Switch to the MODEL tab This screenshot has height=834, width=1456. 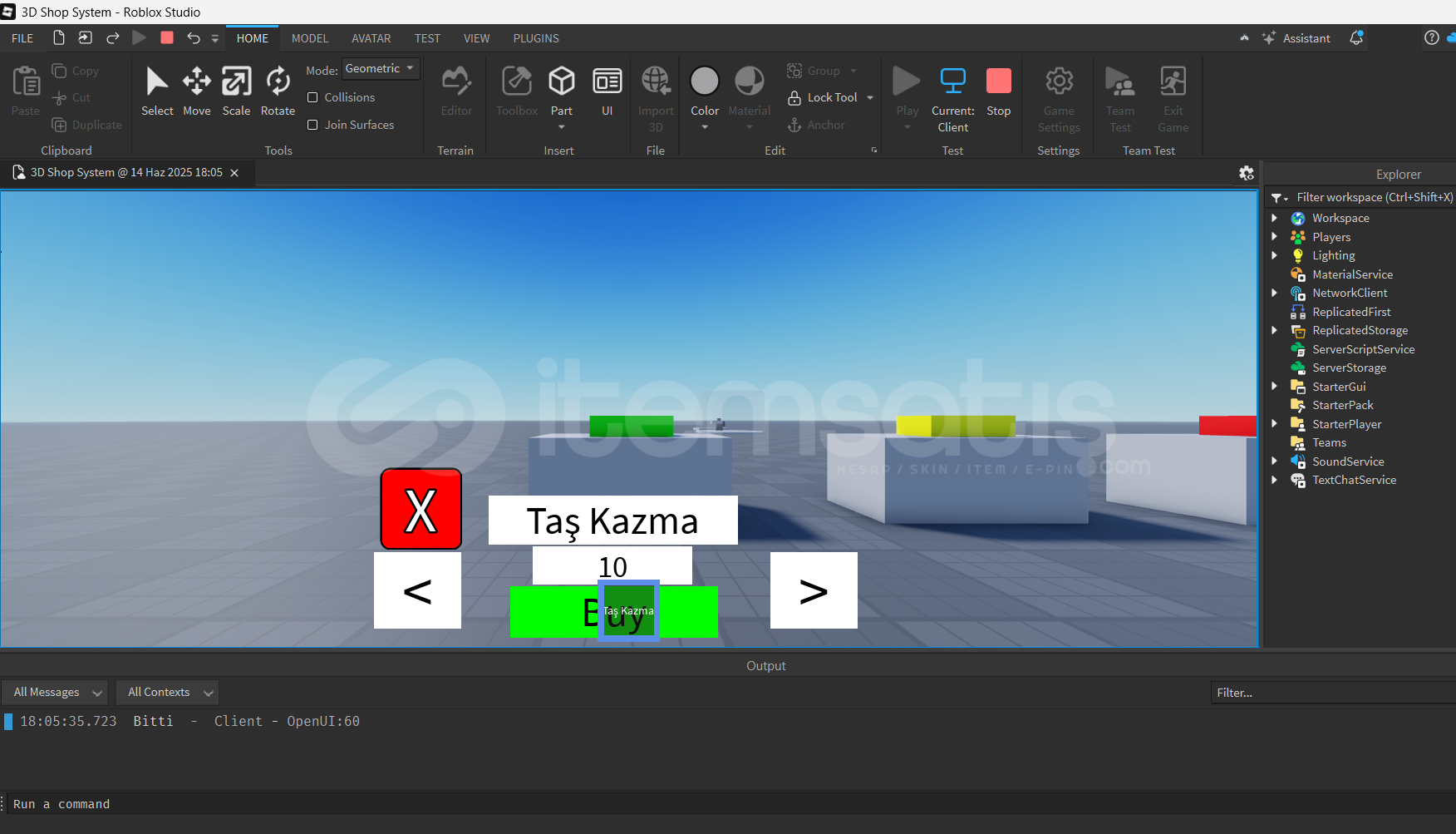[310, 38]
